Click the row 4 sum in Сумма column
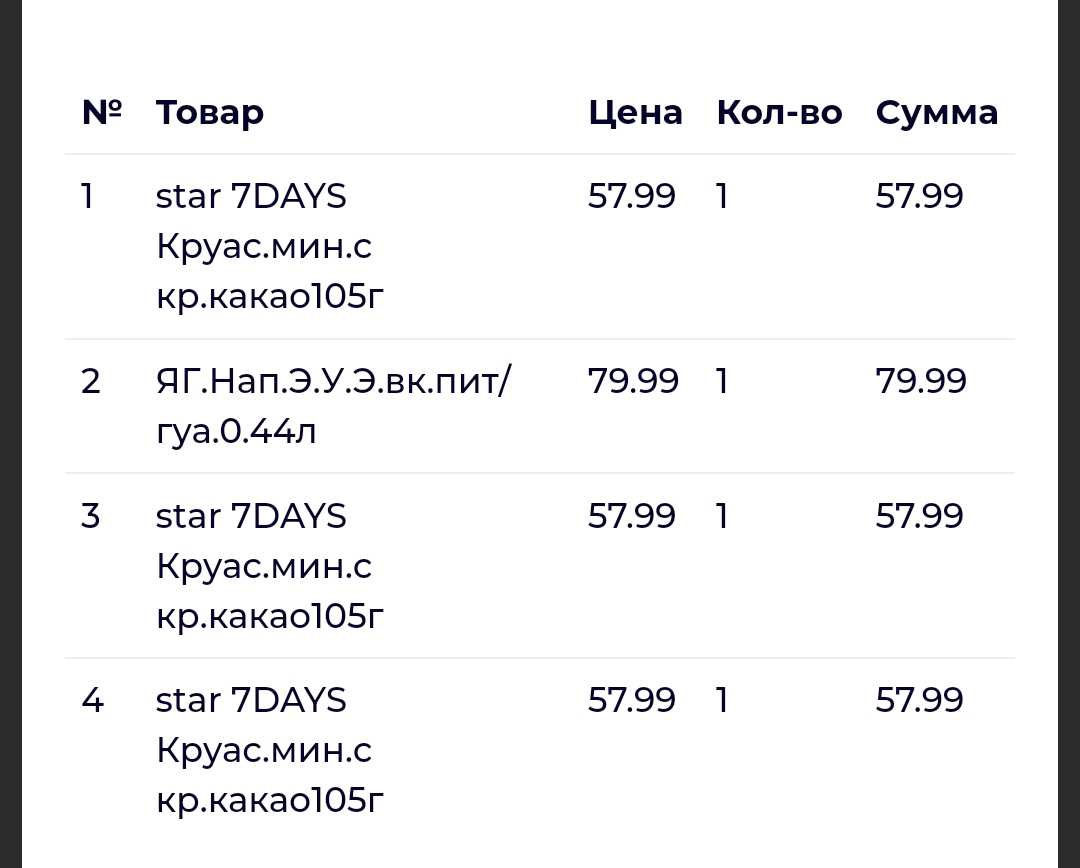 920,700
